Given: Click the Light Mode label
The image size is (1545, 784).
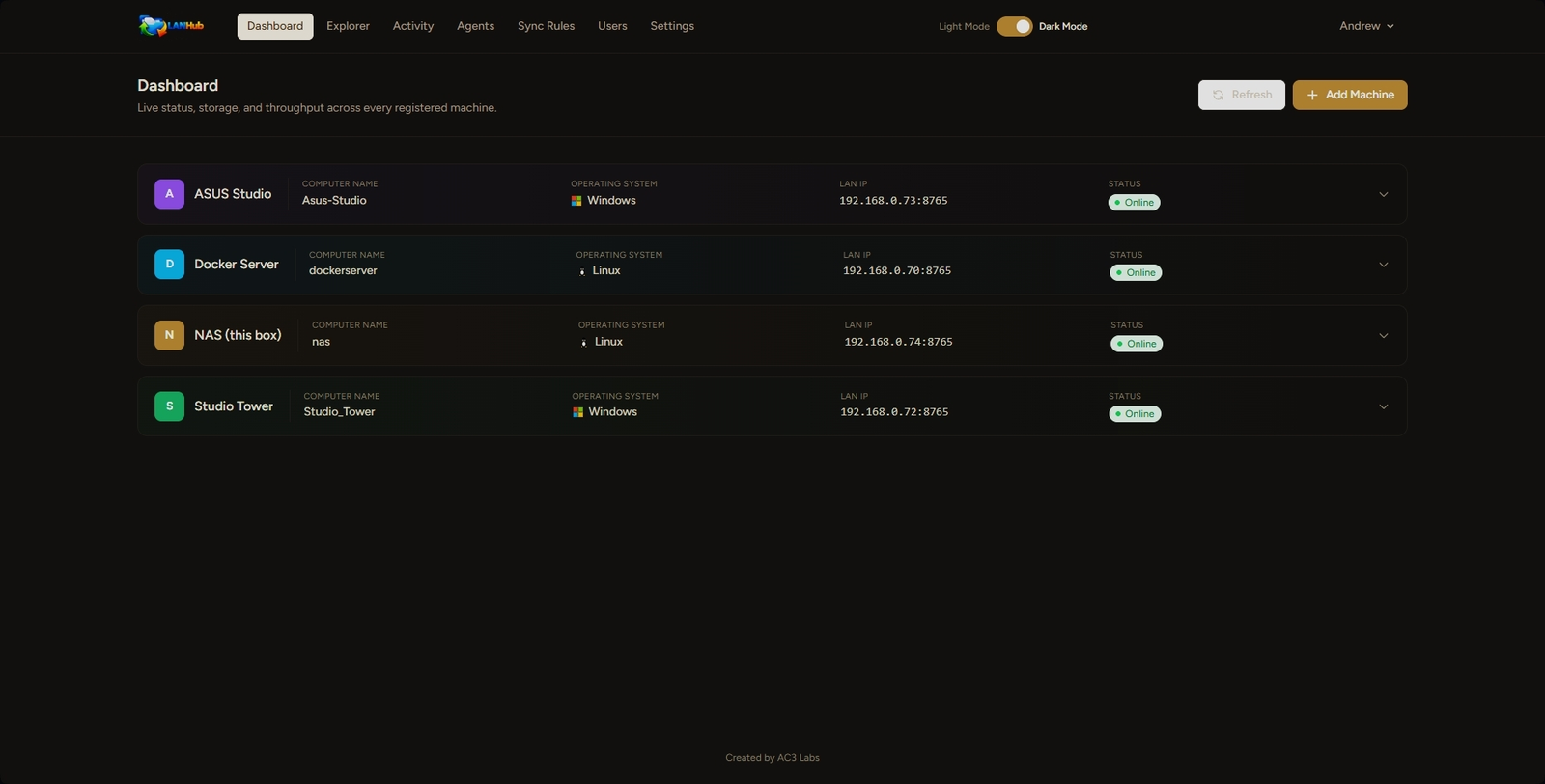Looking at the screenshot, I should coord(964,27).
